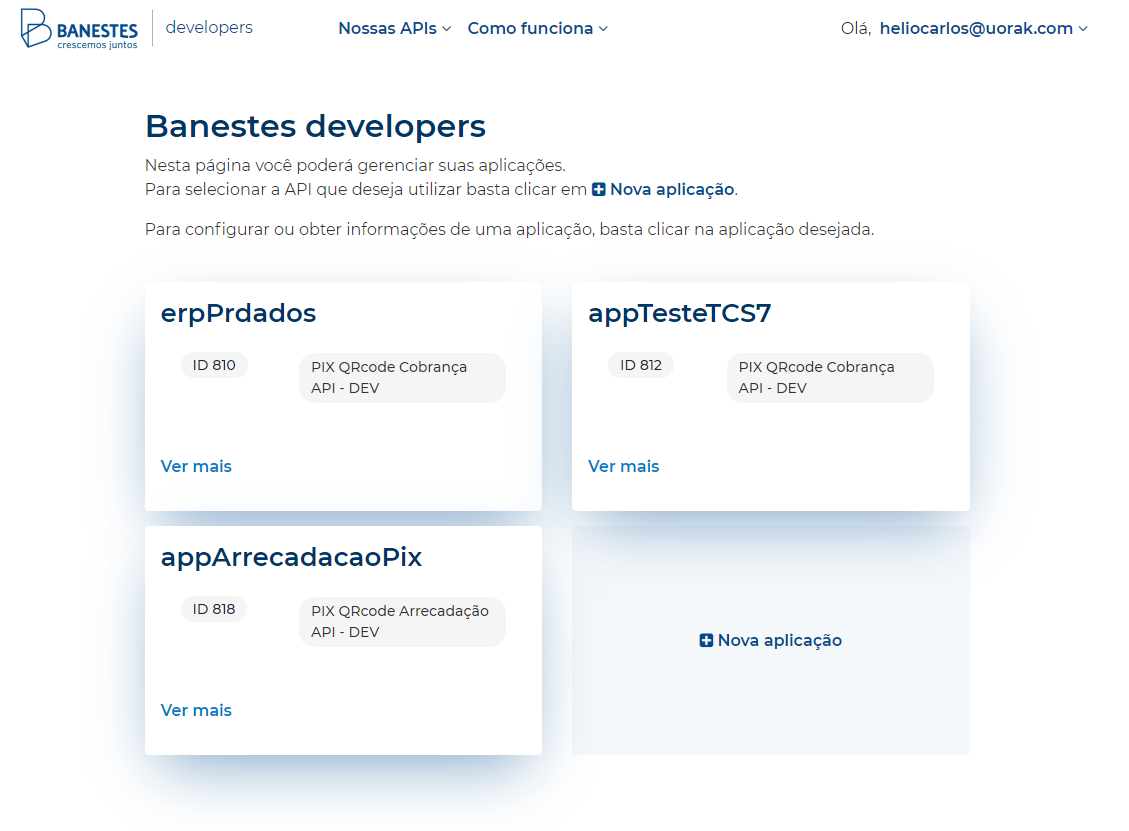1129x831 pixels.
Task: Click the ID 812 badge
Action: tap(641, 365)
